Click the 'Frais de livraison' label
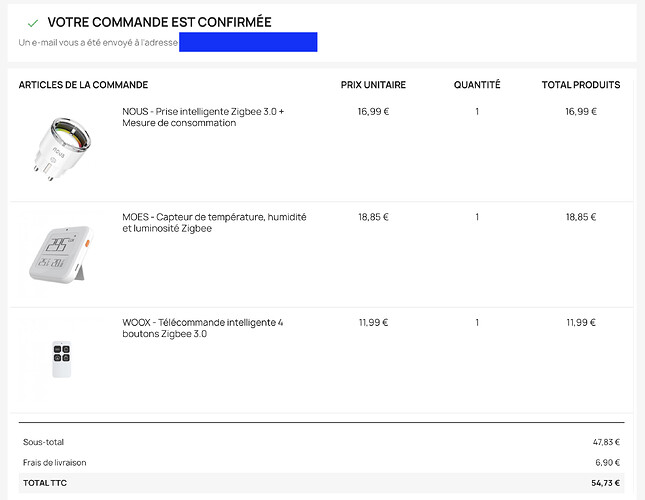This screenshot has width=645, height=500. point(55,462)
